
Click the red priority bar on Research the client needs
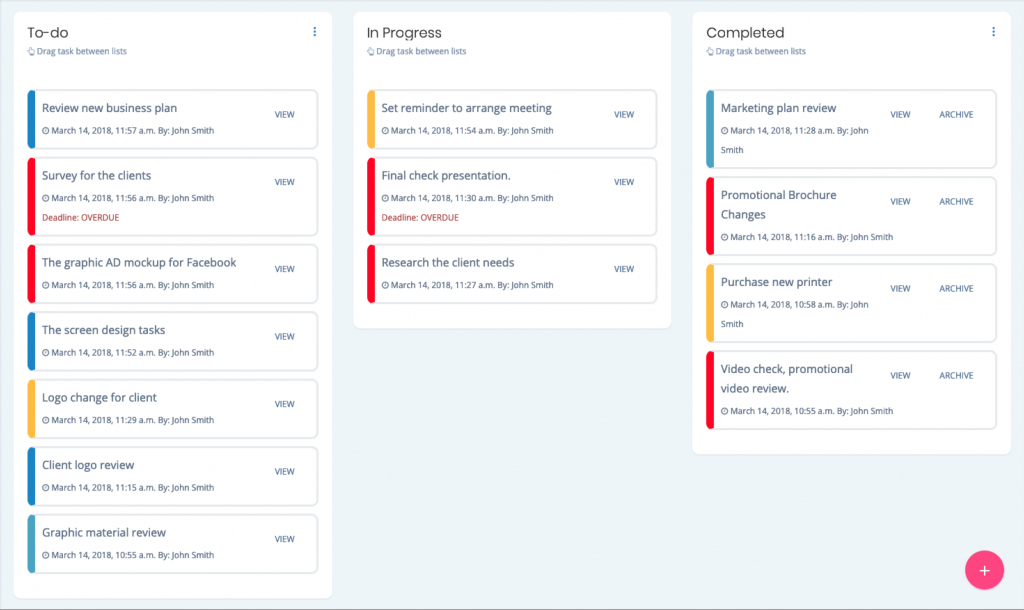point(371,274)
